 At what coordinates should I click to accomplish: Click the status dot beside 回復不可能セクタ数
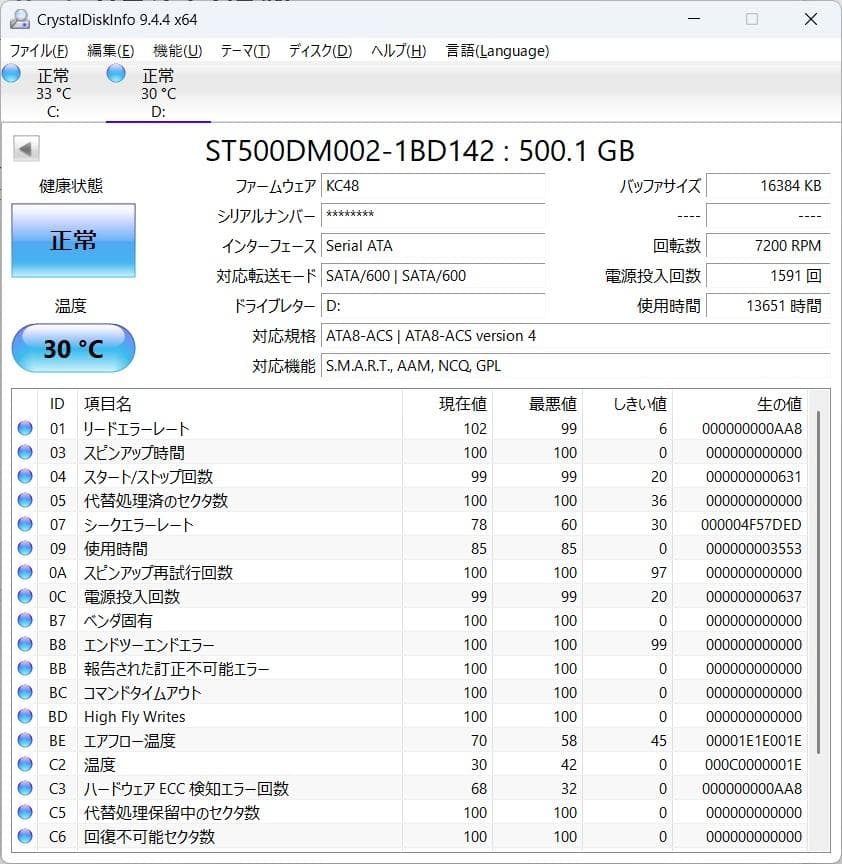point(24,836)
